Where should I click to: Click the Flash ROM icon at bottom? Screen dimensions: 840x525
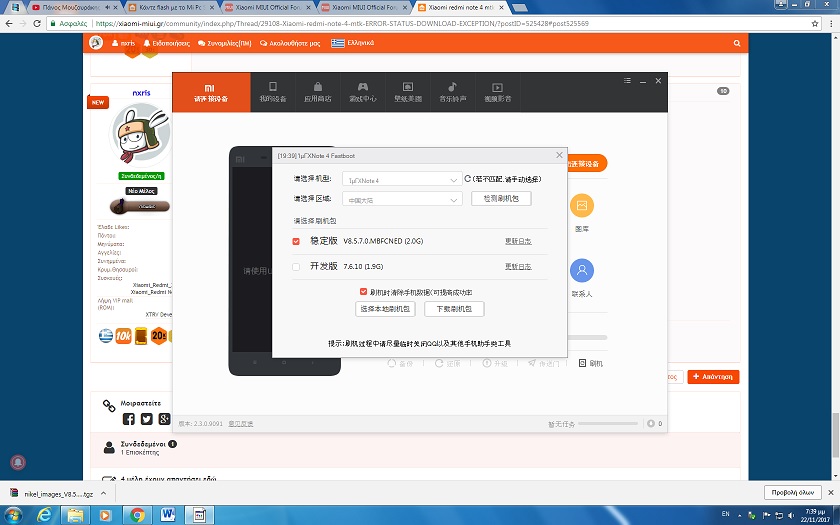(x=588, y=364)
